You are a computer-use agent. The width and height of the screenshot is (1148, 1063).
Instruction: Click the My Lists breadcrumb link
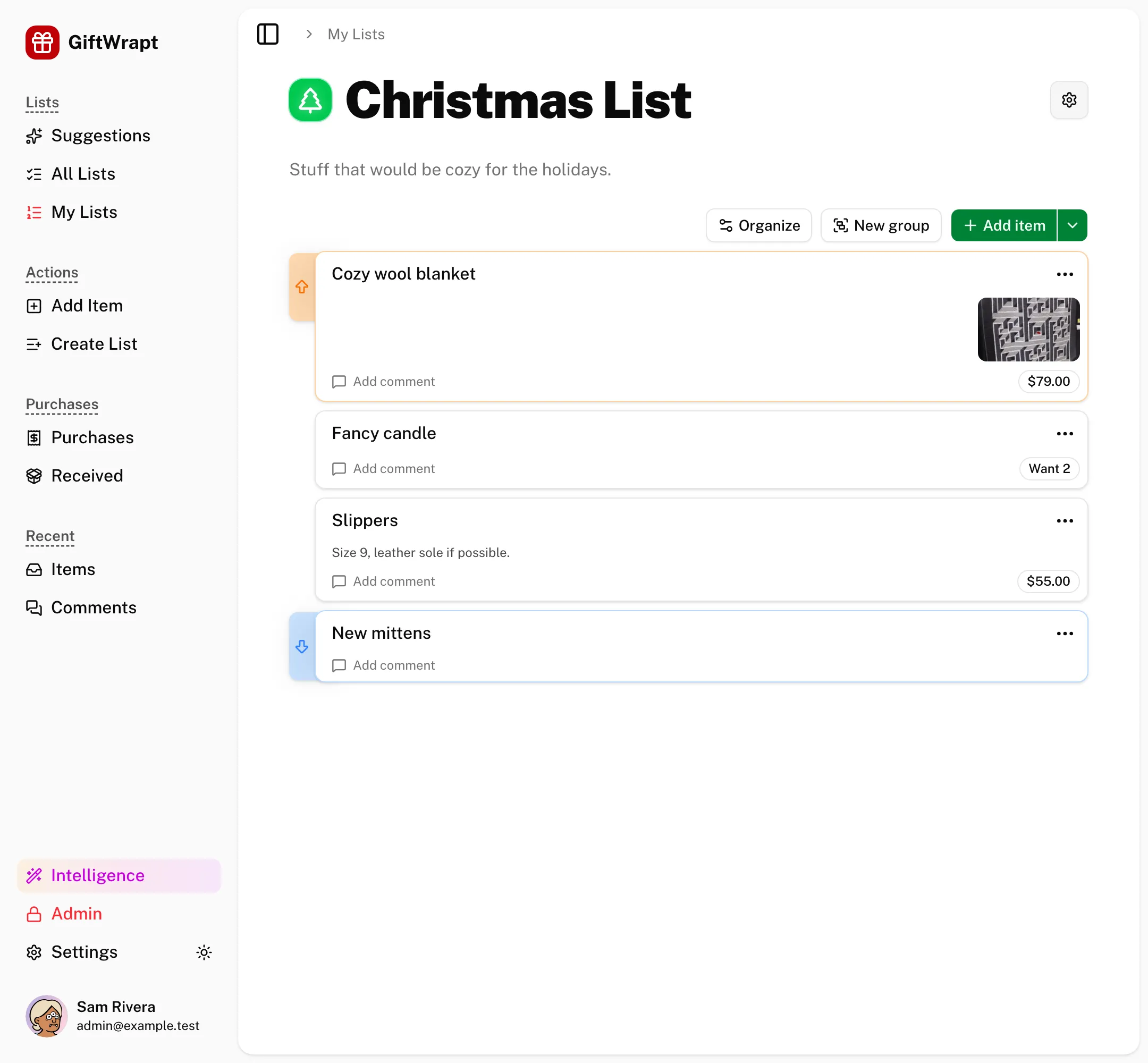tap(356, 35)
